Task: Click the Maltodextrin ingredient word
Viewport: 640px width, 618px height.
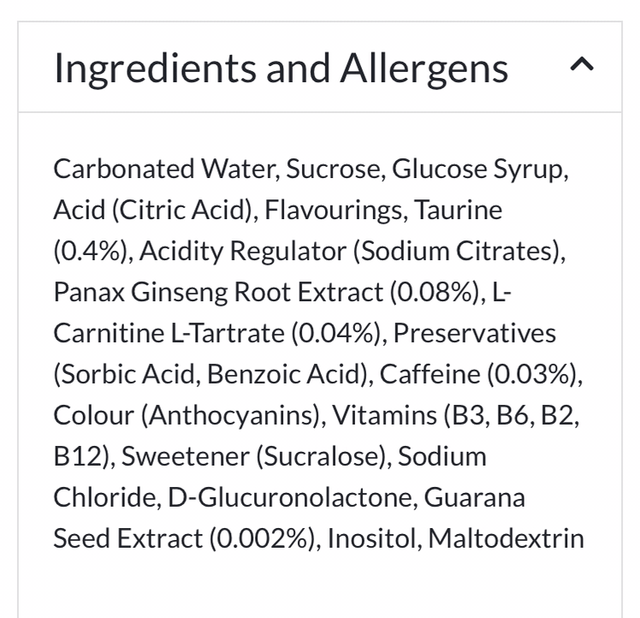Action: (x=506, y=538)
